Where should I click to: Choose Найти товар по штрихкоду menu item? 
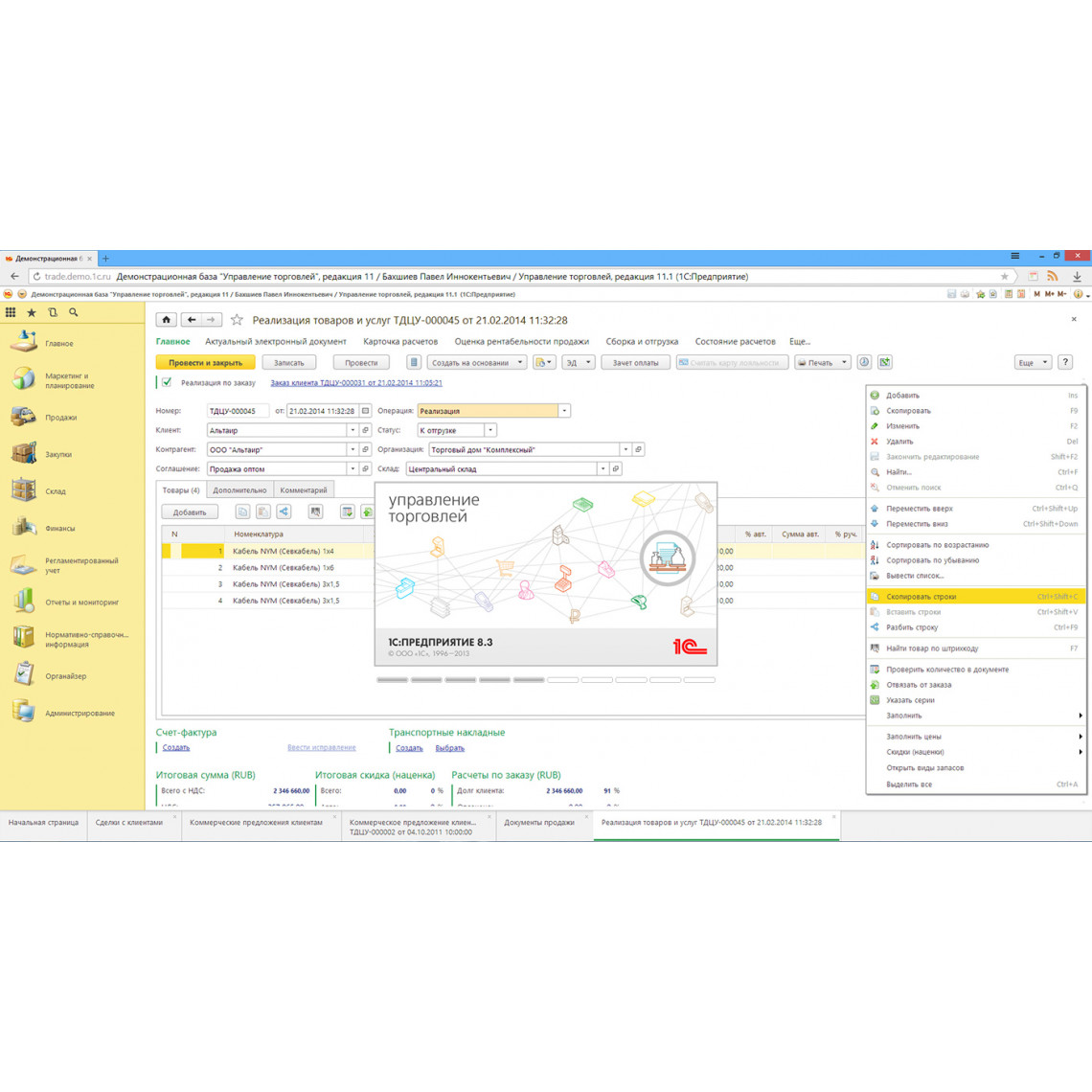click(976, 648)
